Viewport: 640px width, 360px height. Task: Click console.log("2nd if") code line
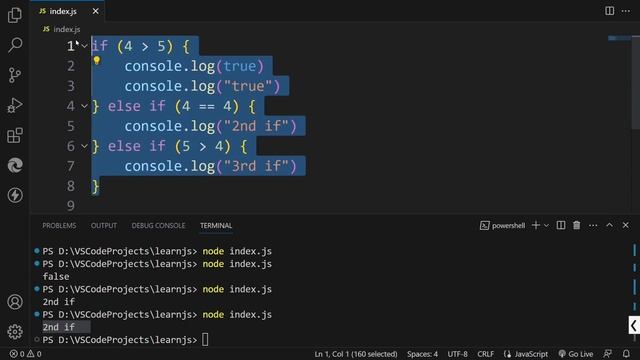pyautogui.click(x=211, y=126)
